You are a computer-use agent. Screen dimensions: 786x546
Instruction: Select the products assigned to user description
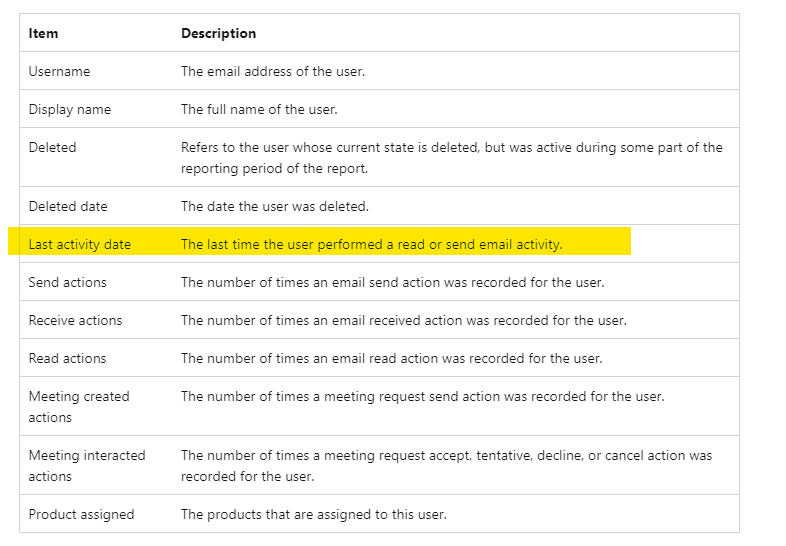[x=313, y=514]
